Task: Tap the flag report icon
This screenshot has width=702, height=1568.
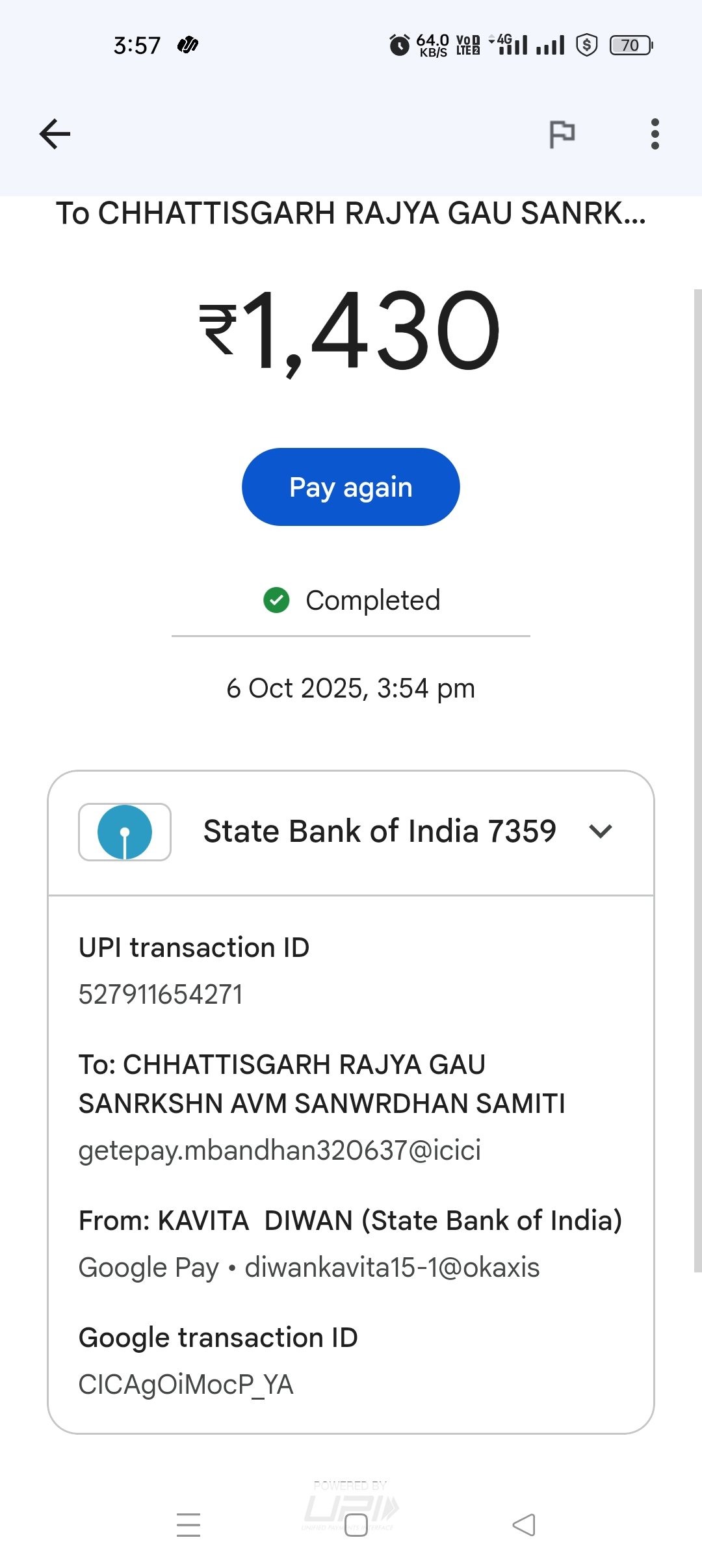Action: coord(562,134)
